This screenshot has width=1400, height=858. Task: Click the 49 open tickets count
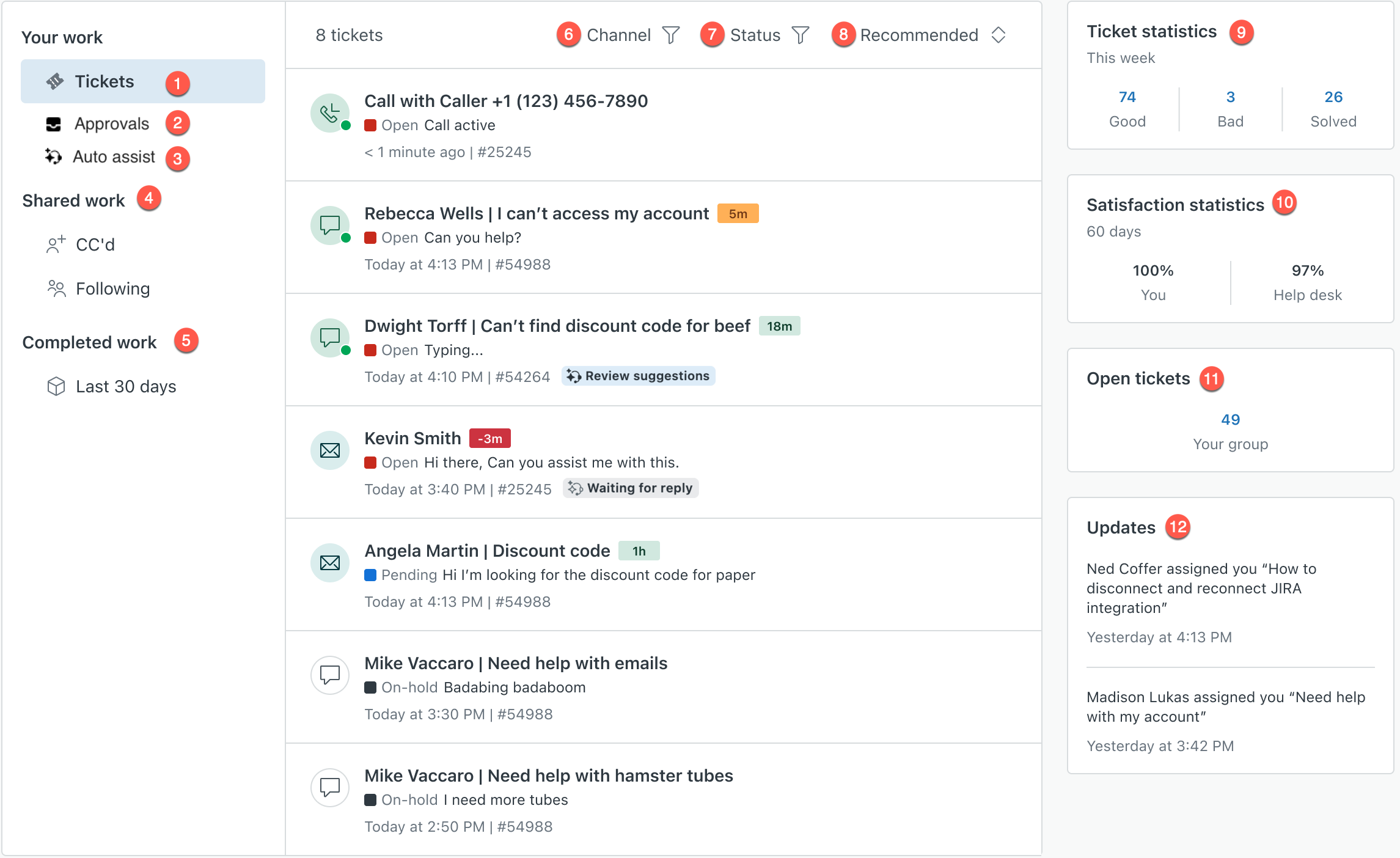(1230, 420)
